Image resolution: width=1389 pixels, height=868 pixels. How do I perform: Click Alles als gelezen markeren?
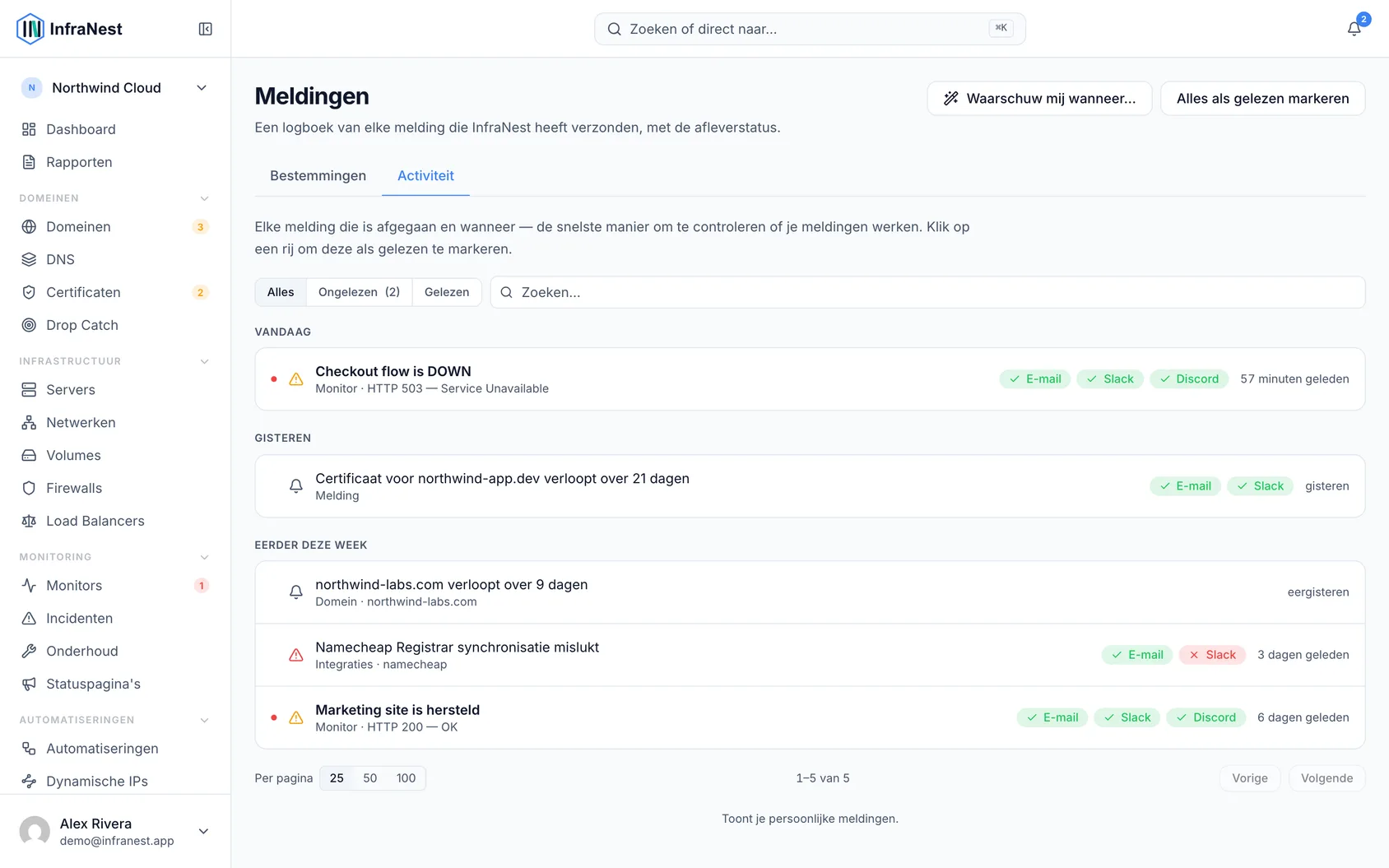1262,99
